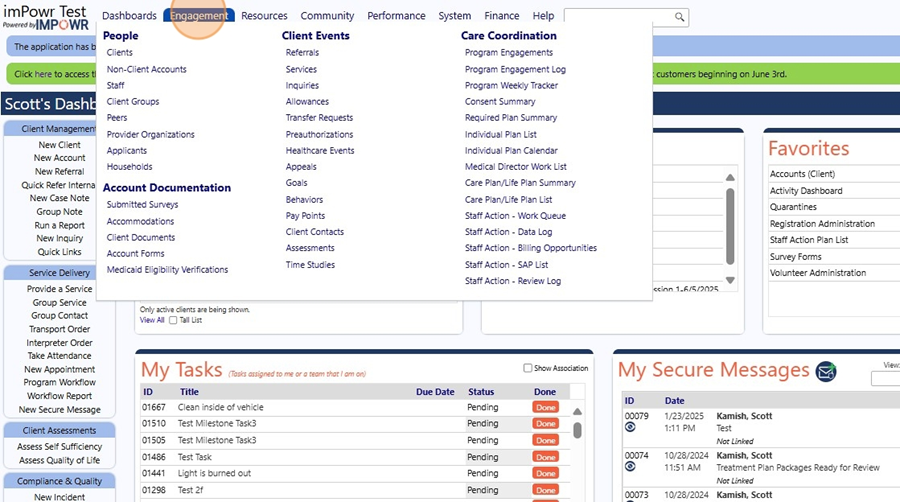Open Individual Plan Calendar
Viewport: 900px width, 502px height.
coord(511,150)
